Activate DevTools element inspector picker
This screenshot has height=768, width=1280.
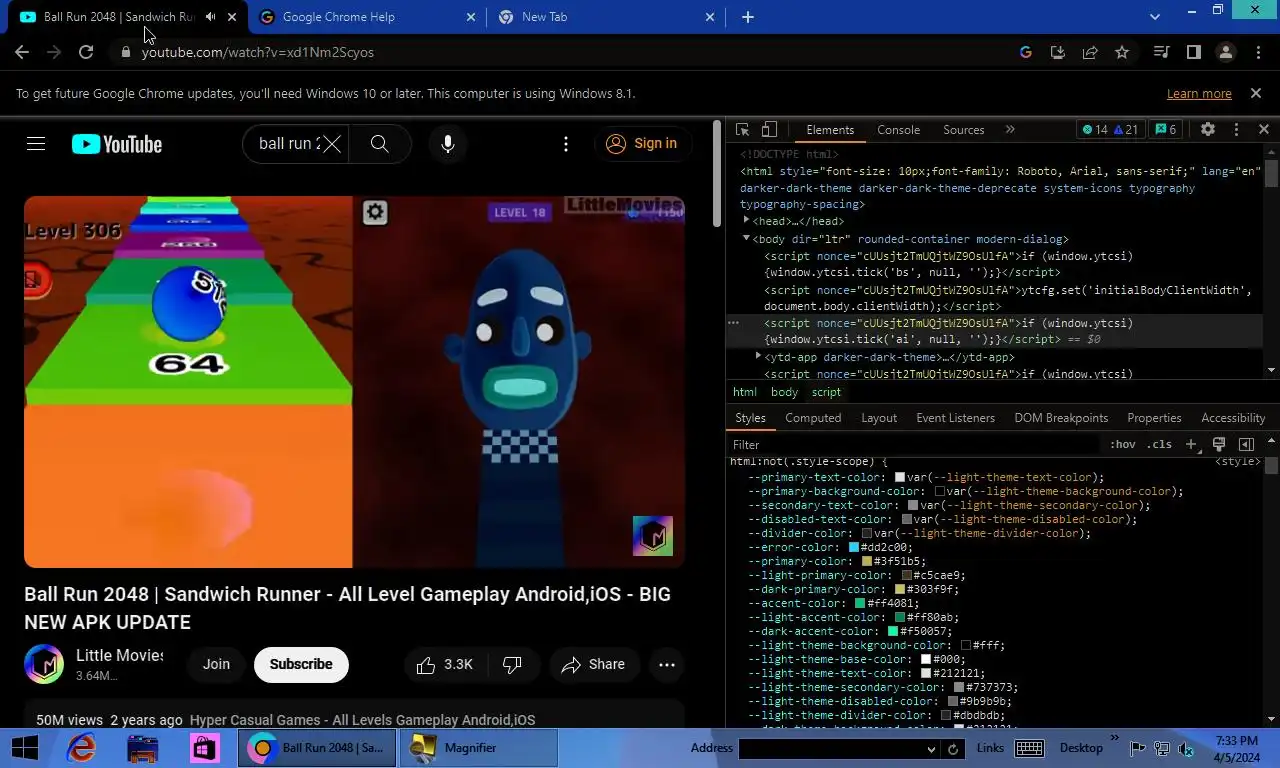tap(742, 130)
